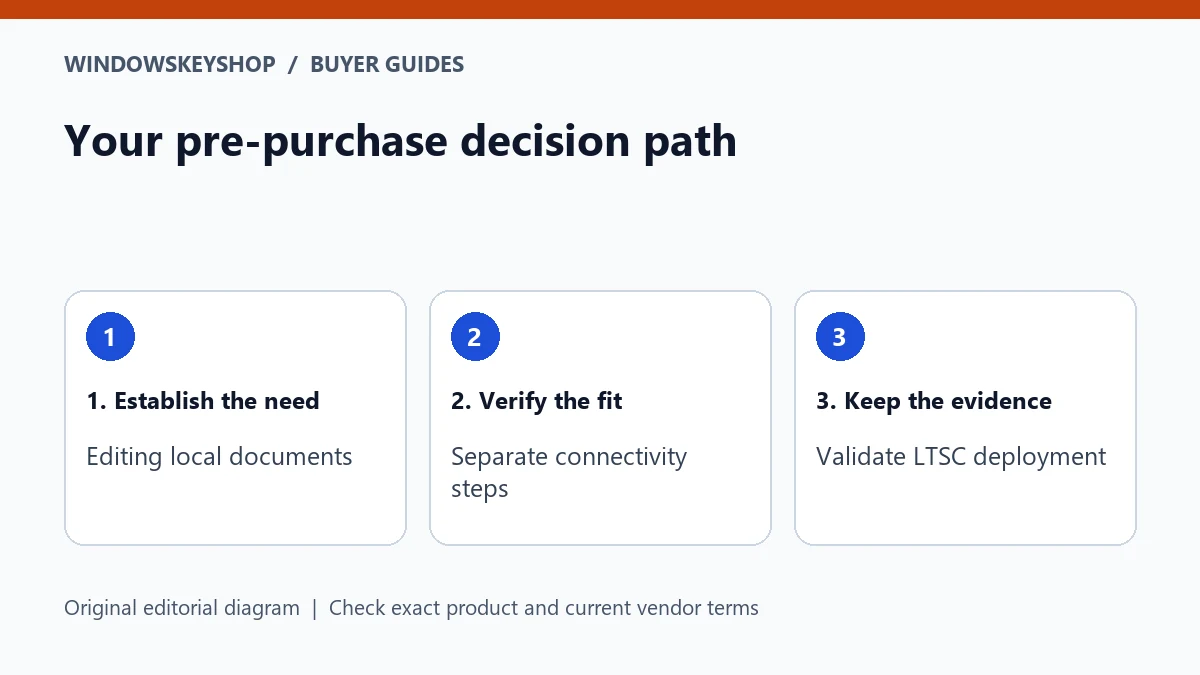The image size is (1200, 675).
Task: Select 'Editing local documents' text
Action: pyautogui.click(x=219, y=457)
